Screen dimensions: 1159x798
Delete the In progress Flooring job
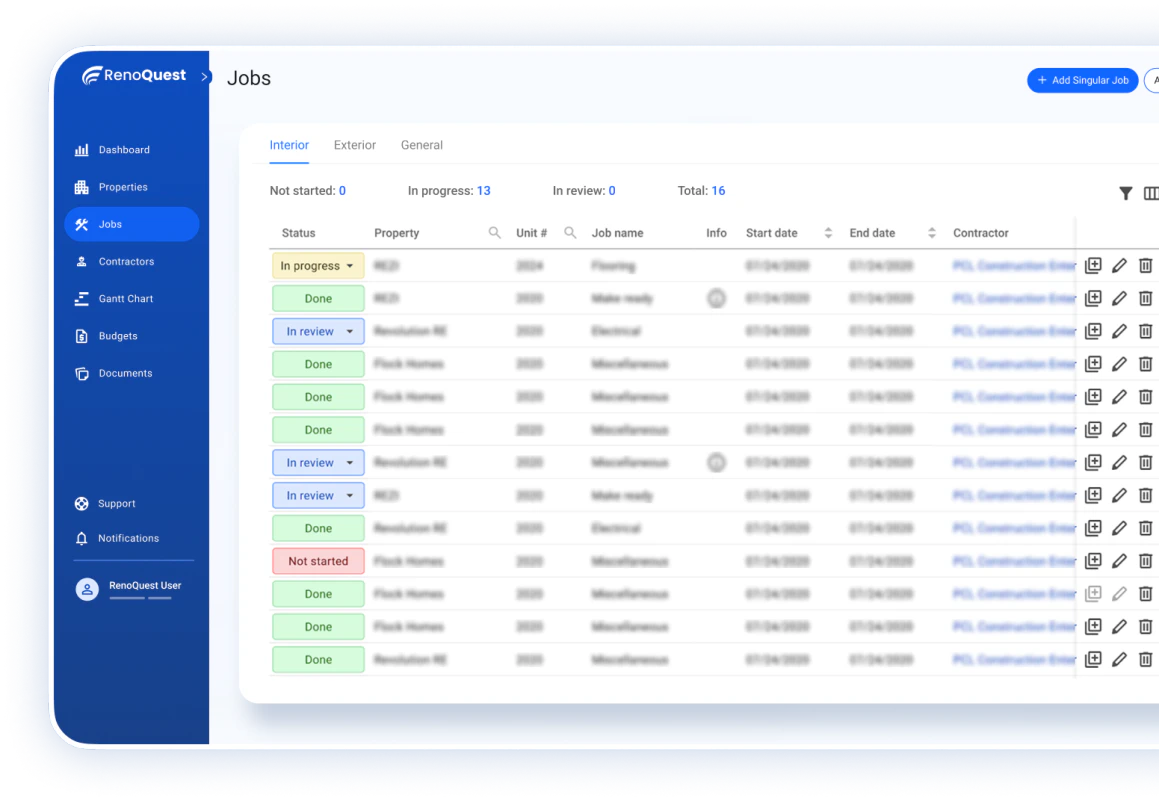(1145, 266)
